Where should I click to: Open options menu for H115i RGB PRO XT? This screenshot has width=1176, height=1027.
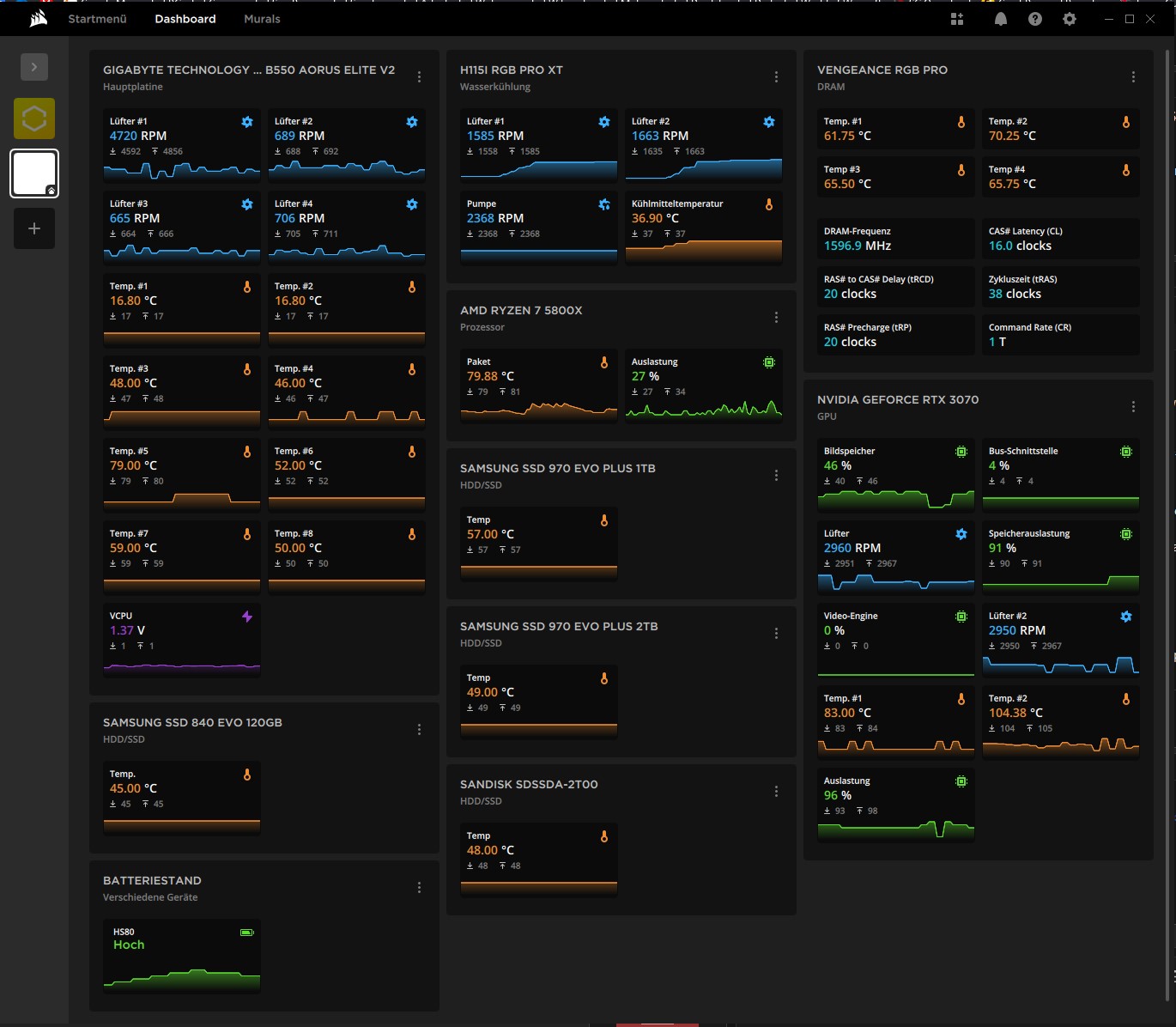[x=776, y=77]
